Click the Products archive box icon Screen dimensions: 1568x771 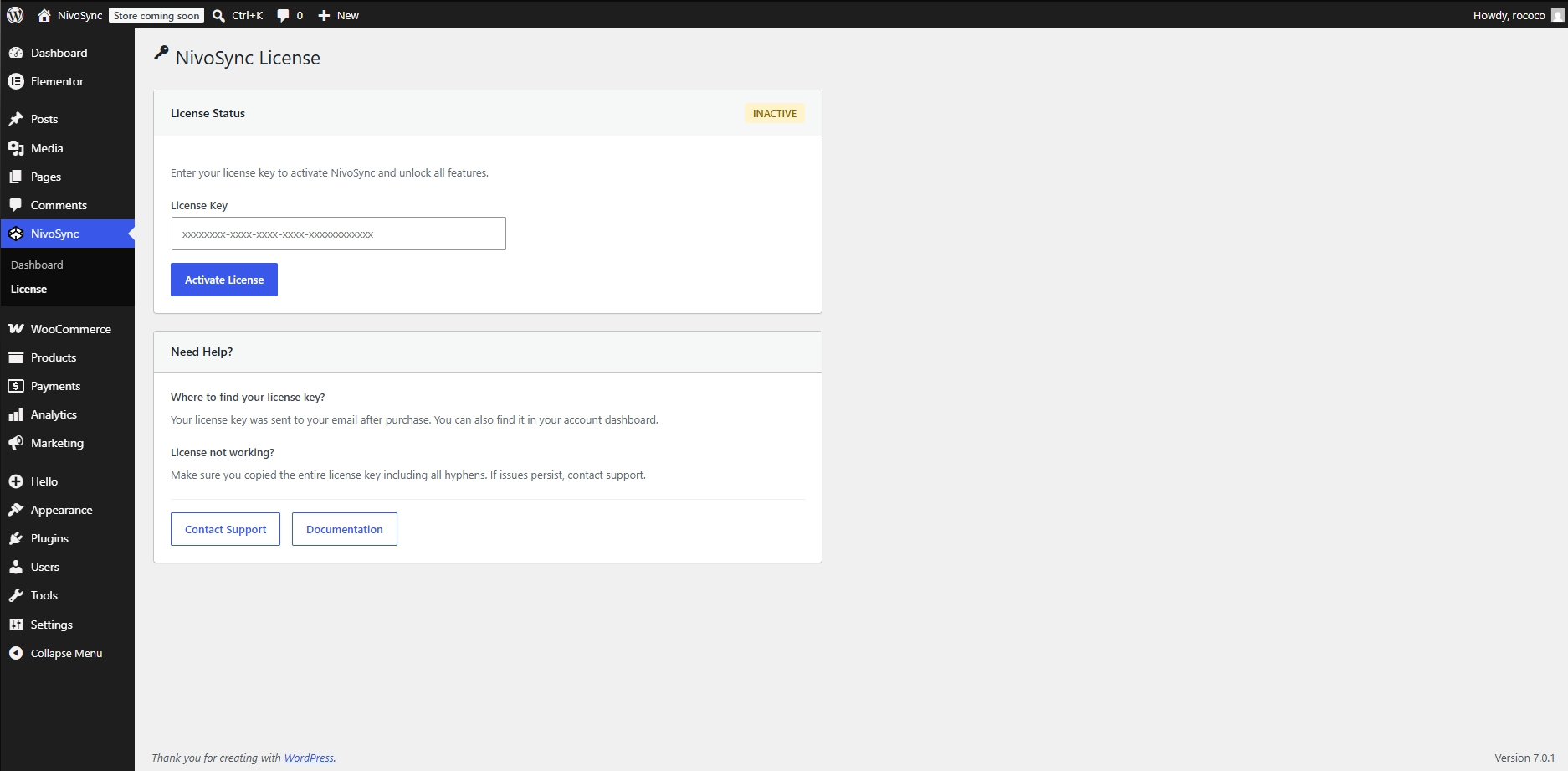(16, 357)
